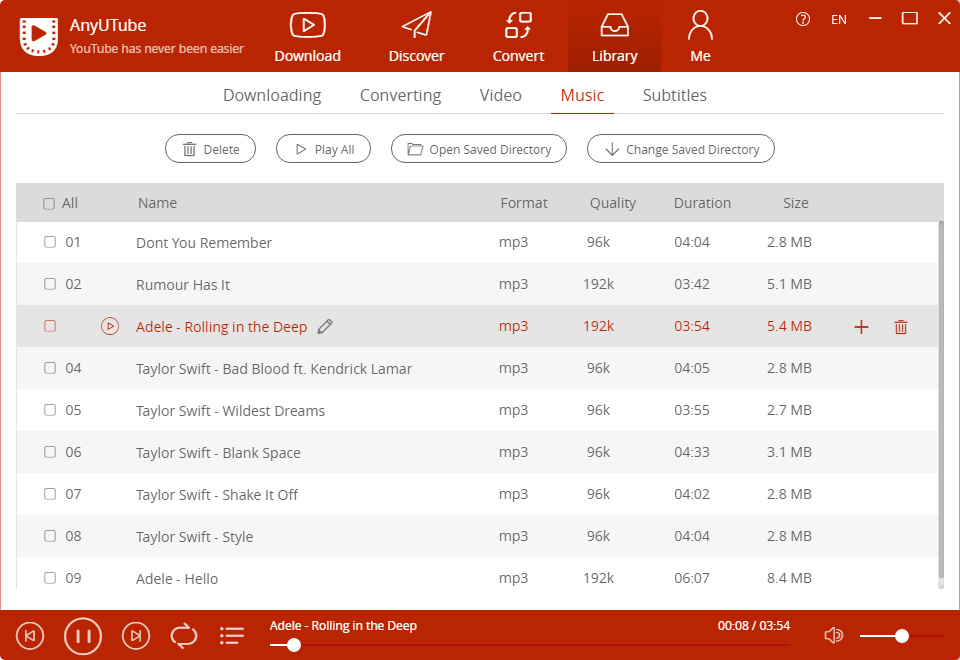Check the box for Bad Blood row
The width and height of the screenshot is (960, 660).
click(x=50, y=368)
